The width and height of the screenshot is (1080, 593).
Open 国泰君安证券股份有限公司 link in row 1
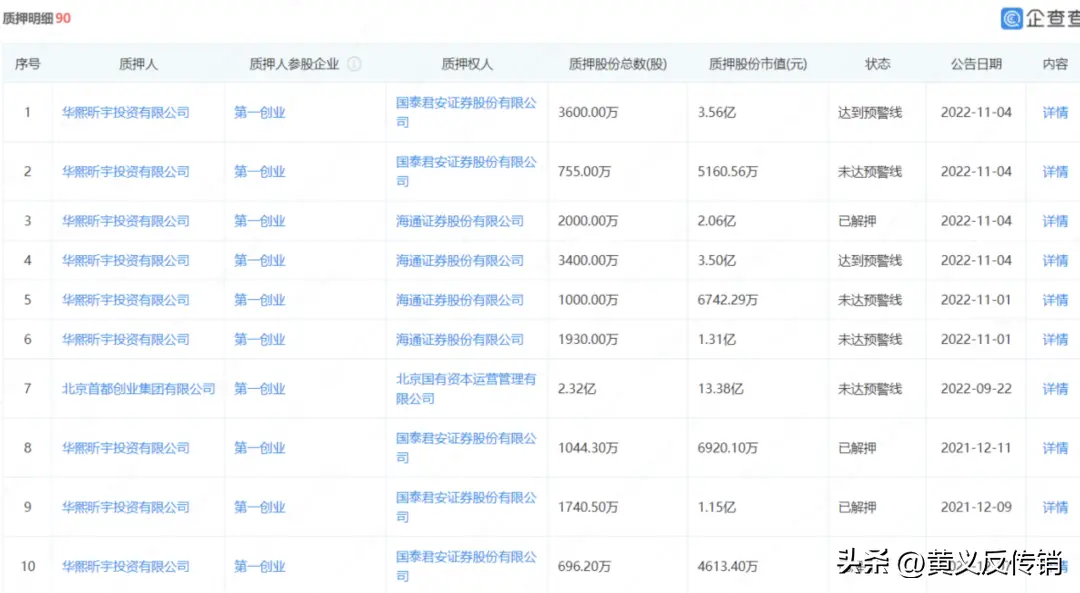pyautogui.click(x=466, y=112)
